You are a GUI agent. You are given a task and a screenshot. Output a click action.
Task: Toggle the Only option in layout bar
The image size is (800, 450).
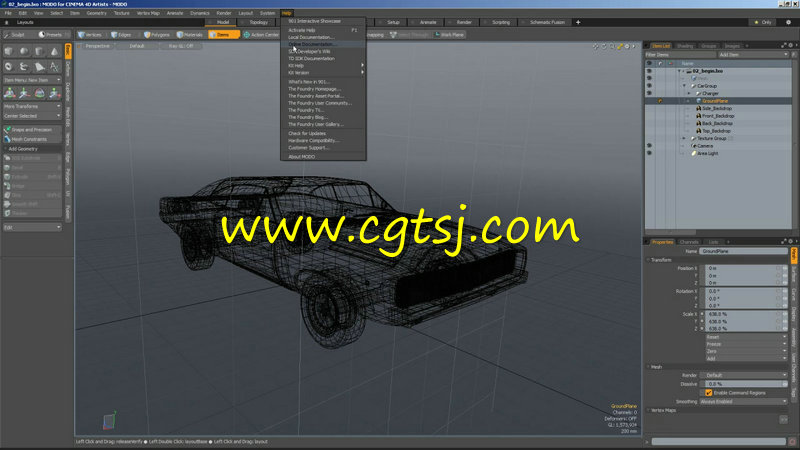(x=763, y=22)
